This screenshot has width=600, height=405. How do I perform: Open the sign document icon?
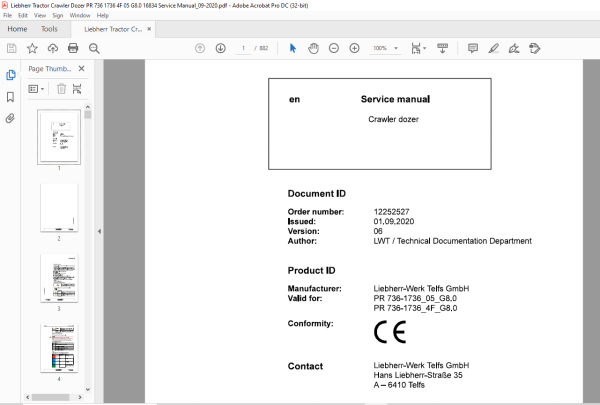pyautogui.click(x=514, y=48)
